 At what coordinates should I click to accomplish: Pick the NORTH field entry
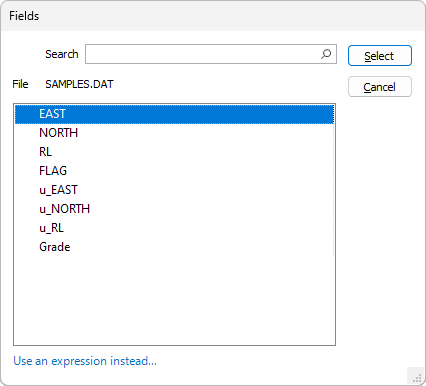(x=174, y=133)
